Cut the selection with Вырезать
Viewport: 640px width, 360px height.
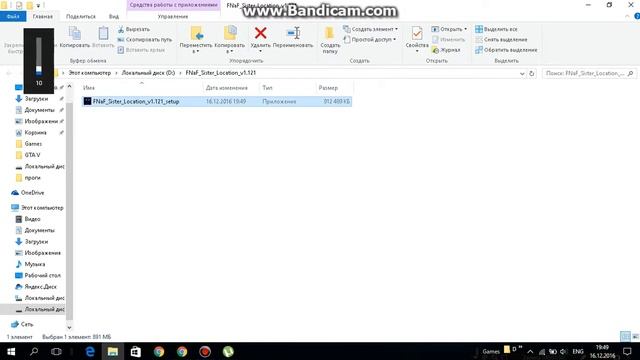click(134, 29)
